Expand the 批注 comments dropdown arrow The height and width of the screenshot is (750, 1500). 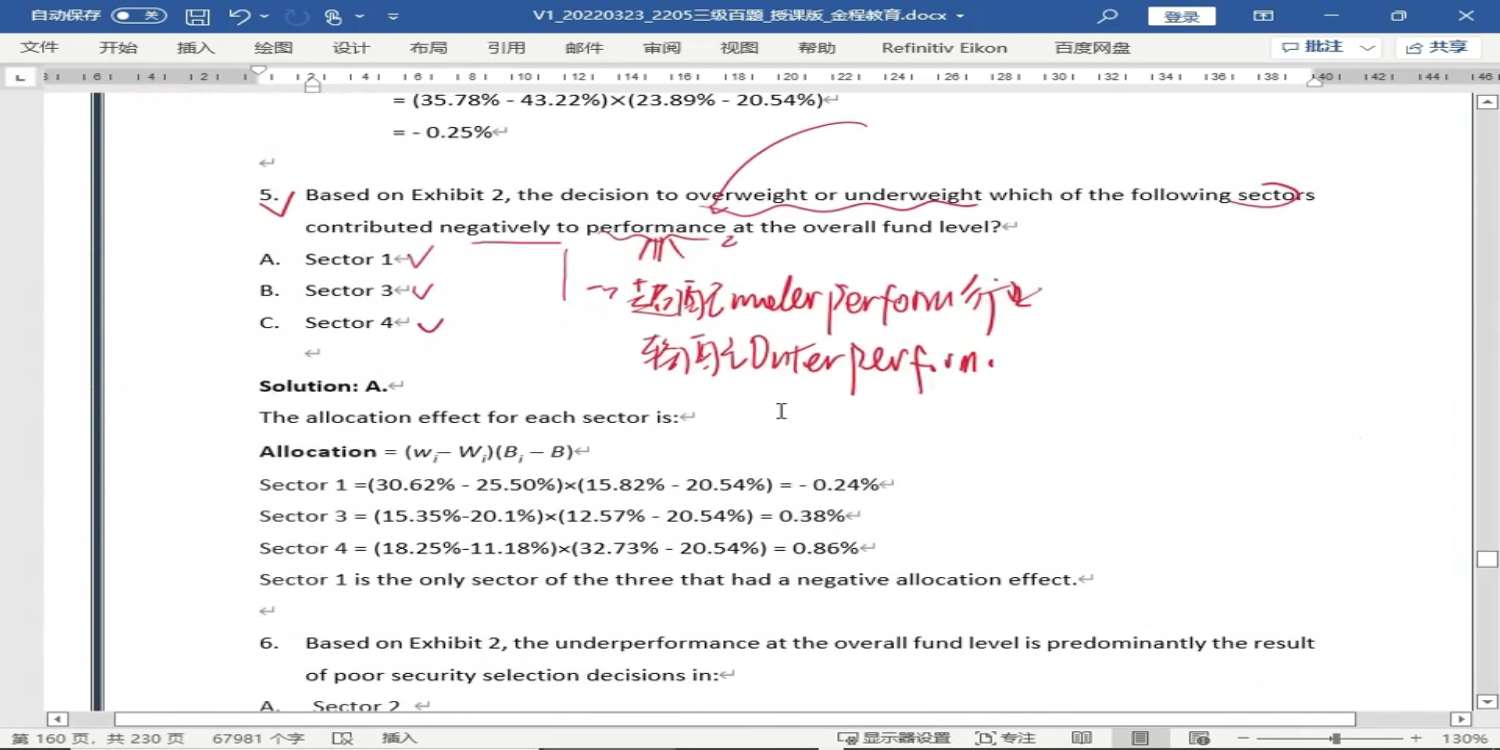coord(1368,47)
